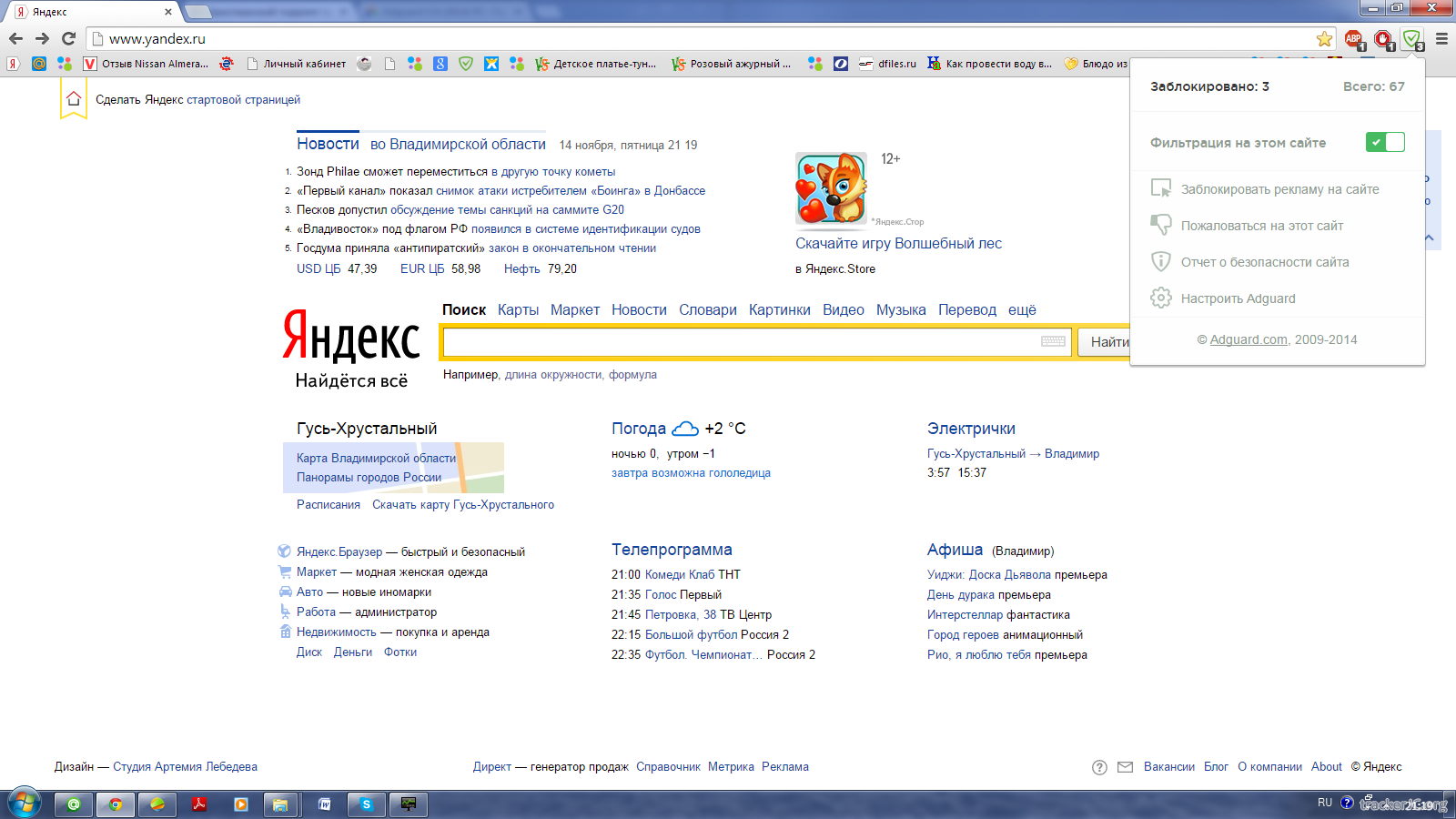Viewport: 1456px width, 819px height.
Task: Toggle Adguard filtering on this site
Action: pyautogui.click(x=1384, y=142)
